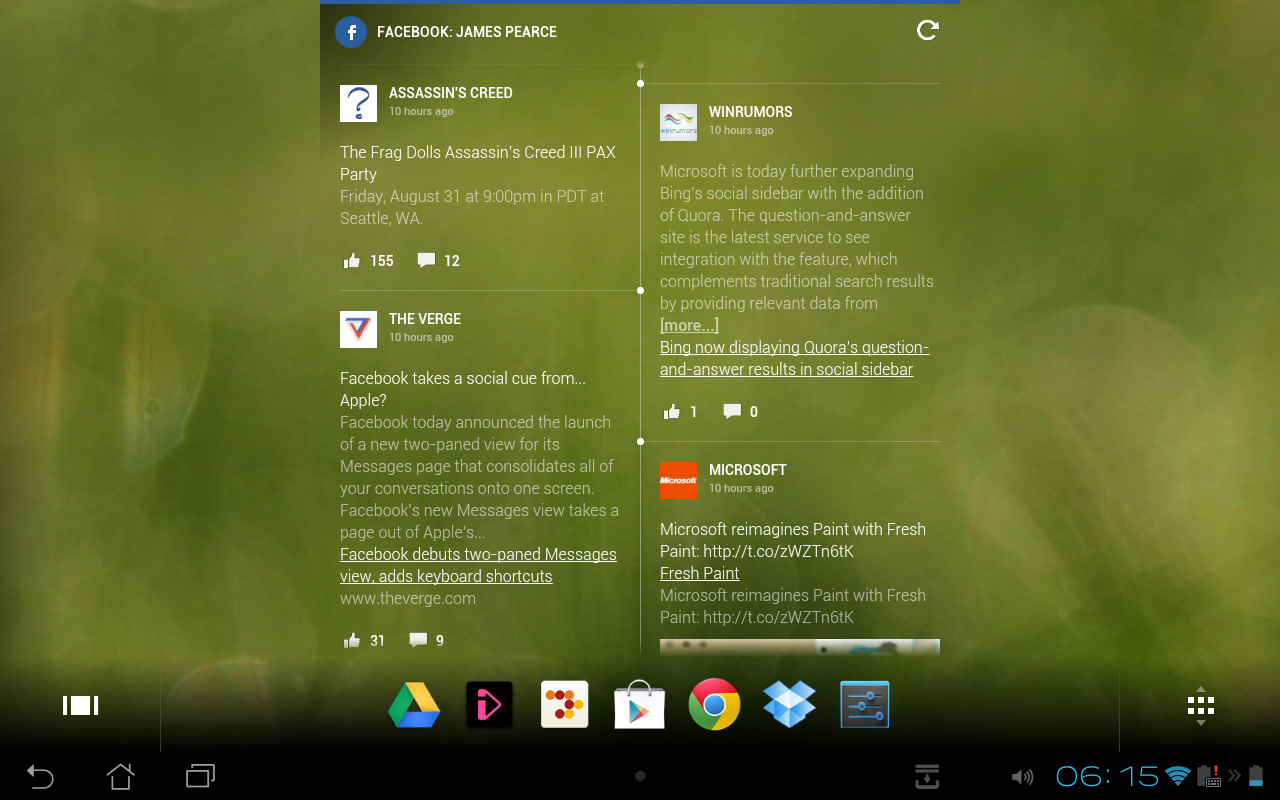Launch Google Drive from the dock

tap(414, 705)
